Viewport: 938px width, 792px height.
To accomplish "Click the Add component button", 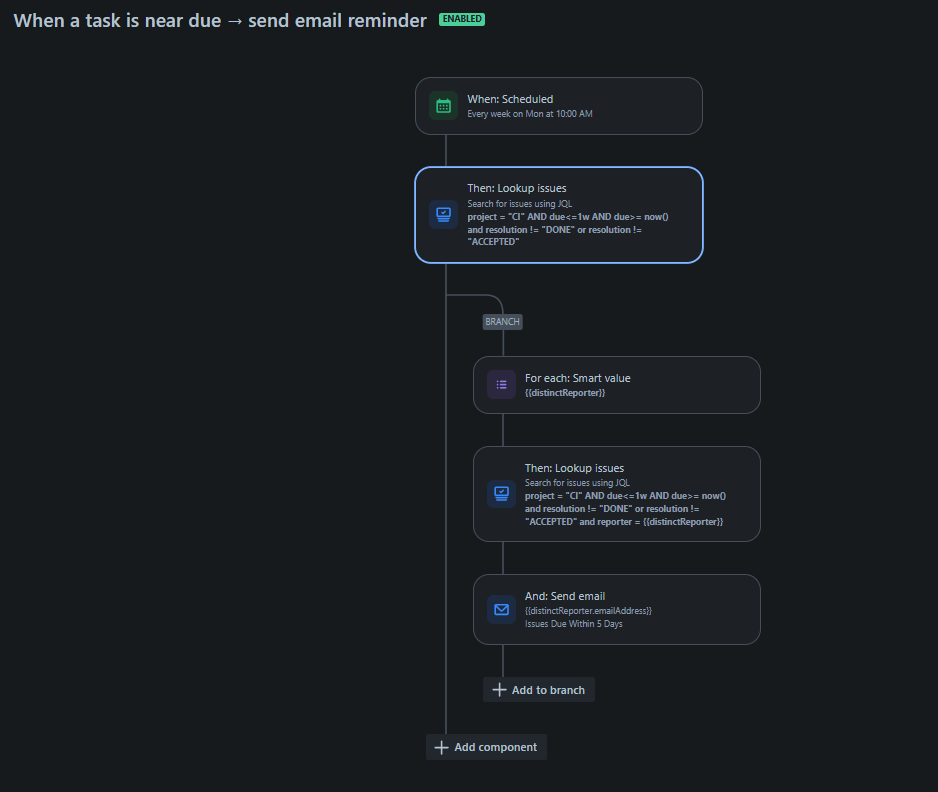I will (x=486, y=747).
